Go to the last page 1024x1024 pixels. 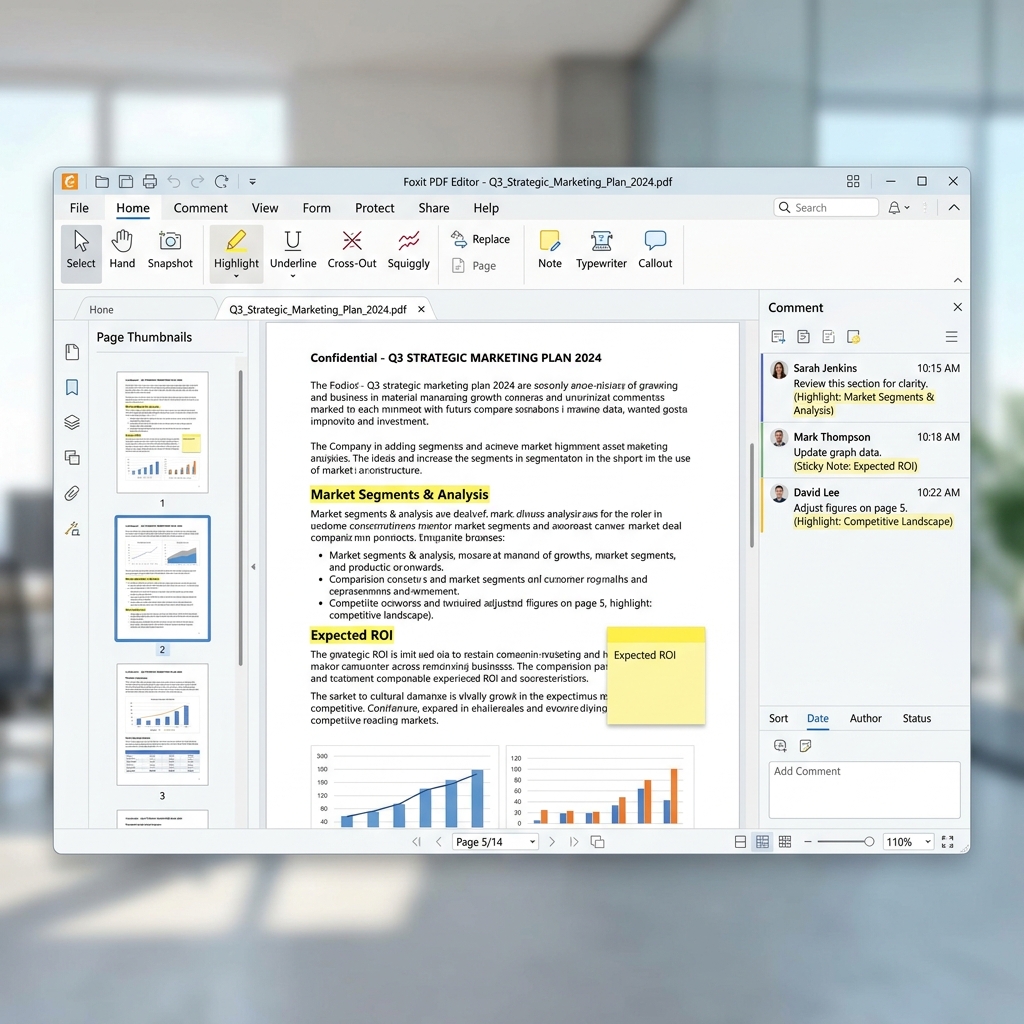click(574, 842)
